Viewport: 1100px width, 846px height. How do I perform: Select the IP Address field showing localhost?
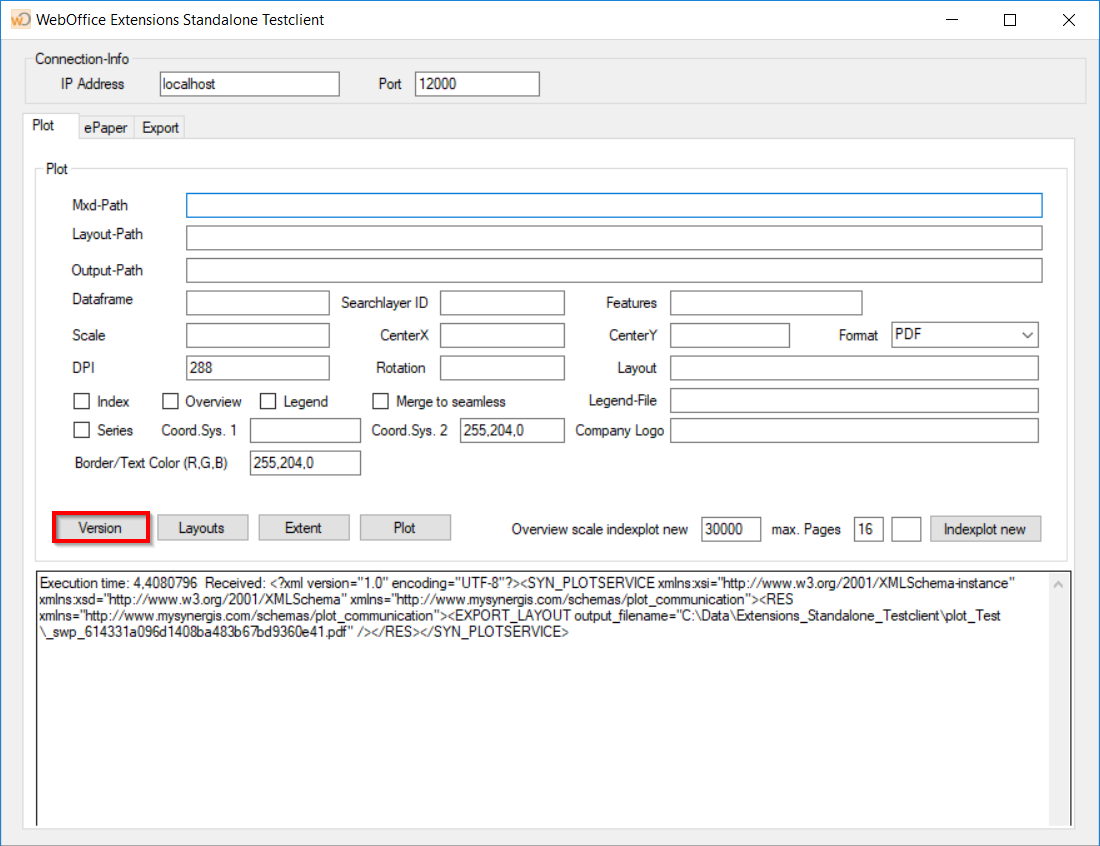point(248,84)
